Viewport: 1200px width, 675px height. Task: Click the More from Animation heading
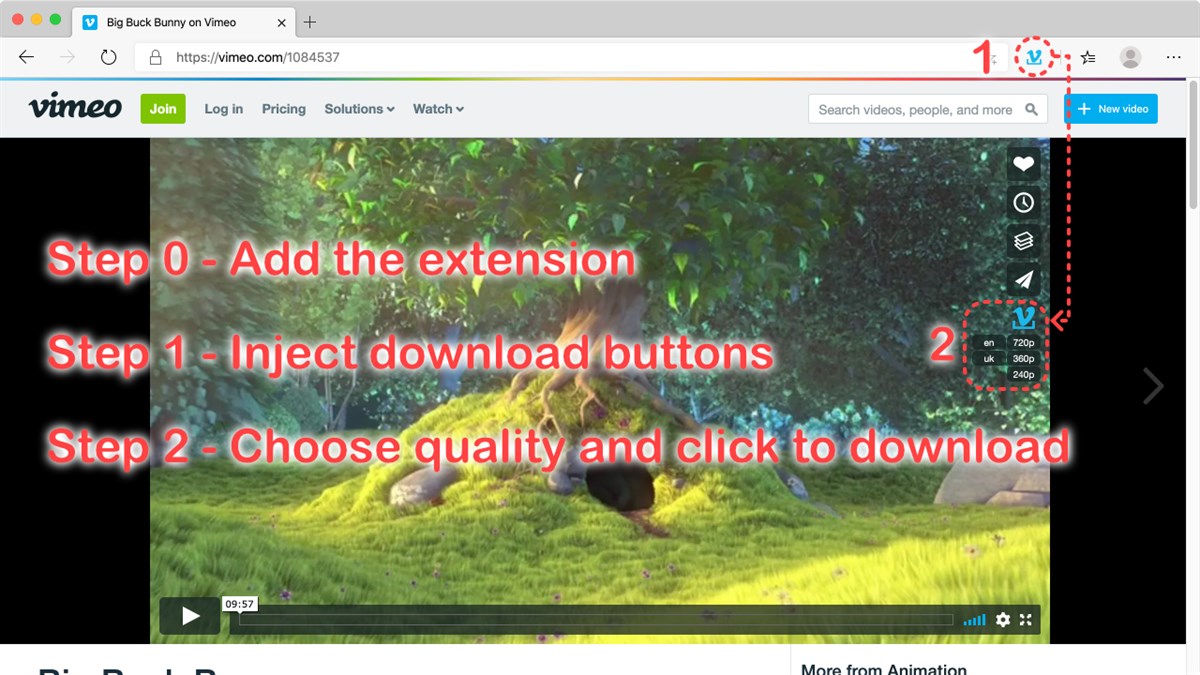[884, 669]
